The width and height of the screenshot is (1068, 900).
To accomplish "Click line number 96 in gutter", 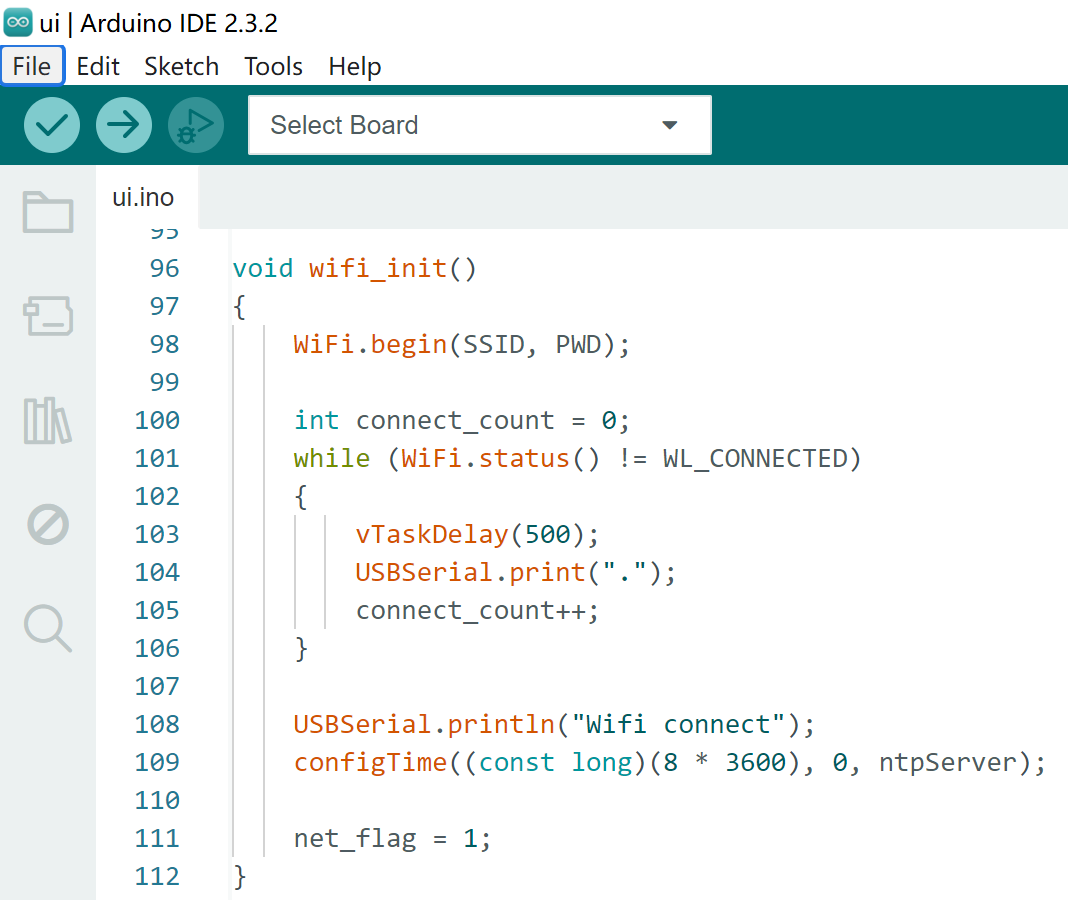I will (x=165, y=268).
